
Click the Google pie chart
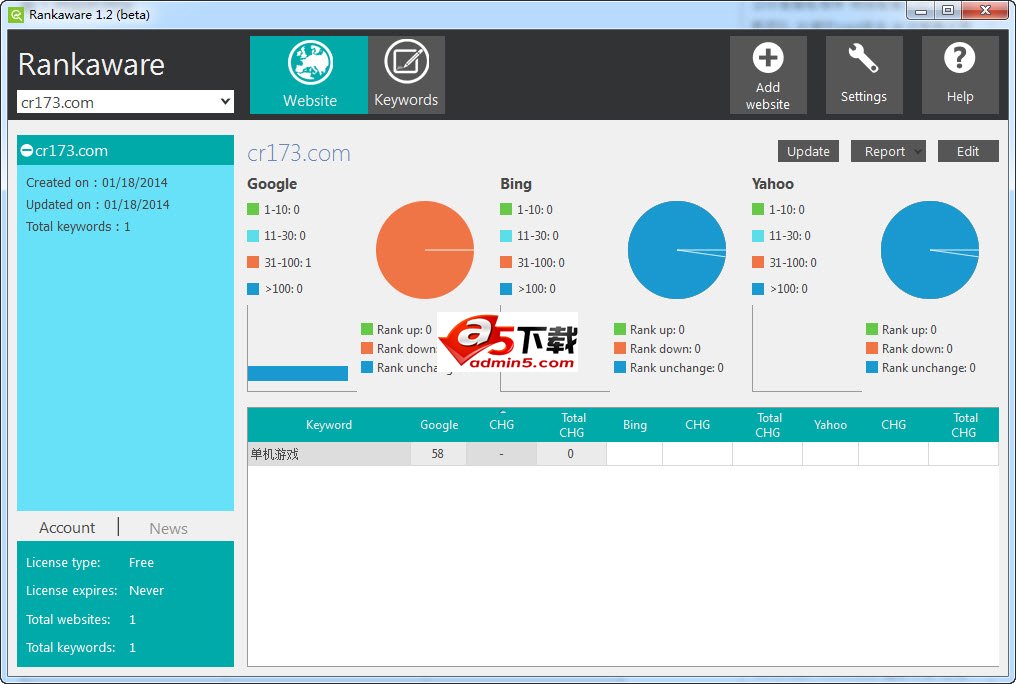pos(424,250)
